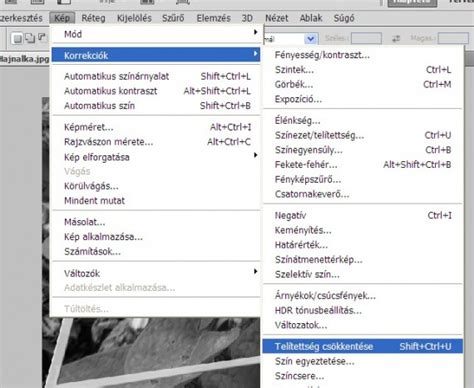
Task: Apply Telítettség csökkentése
Action: (x=363, y=346)
